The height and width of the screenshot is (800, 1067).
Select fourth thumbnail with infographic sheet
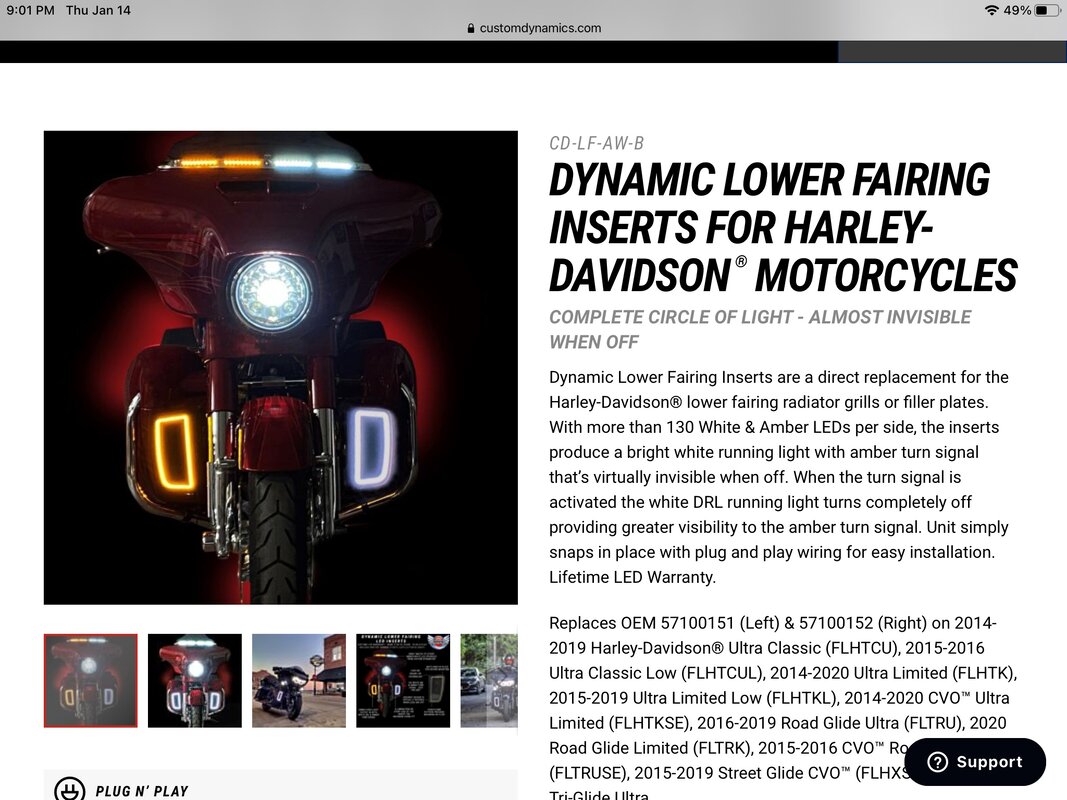(x=403, y=680)
